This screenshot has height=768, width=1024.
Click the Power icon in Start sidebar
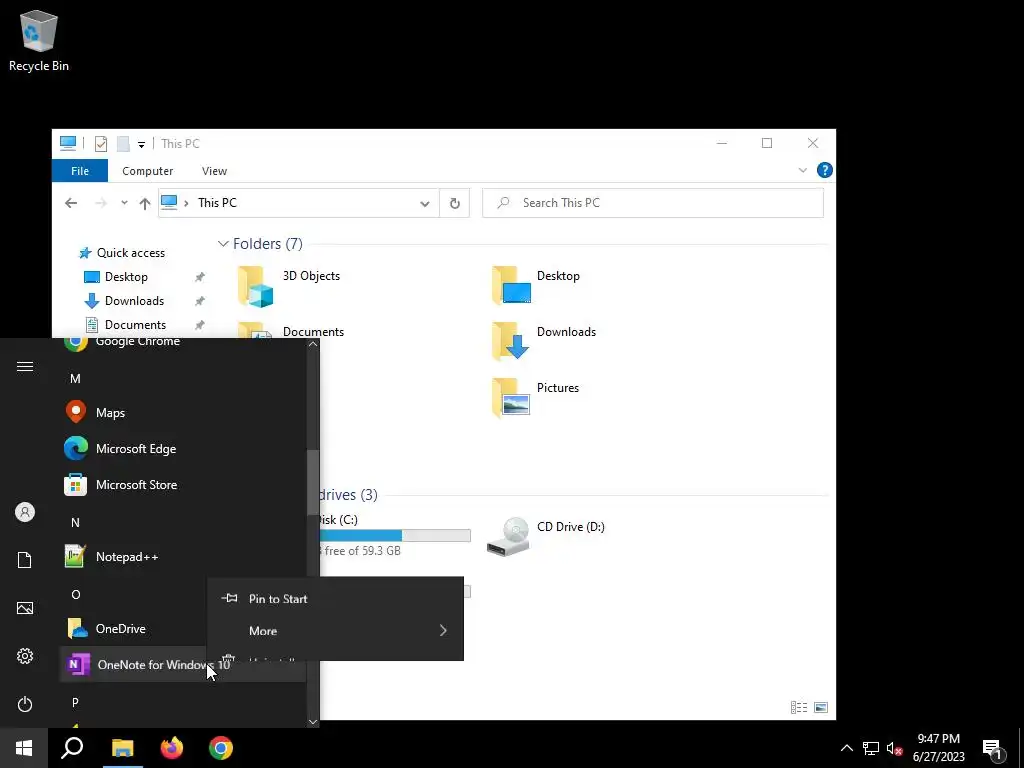click(25, 704)
